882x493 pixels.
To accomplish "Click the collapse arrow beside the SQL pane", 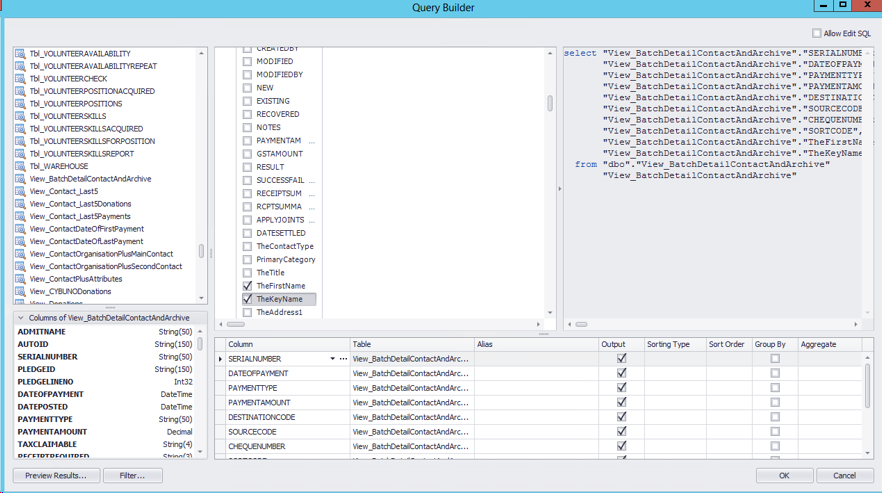I will coord(560,189).
